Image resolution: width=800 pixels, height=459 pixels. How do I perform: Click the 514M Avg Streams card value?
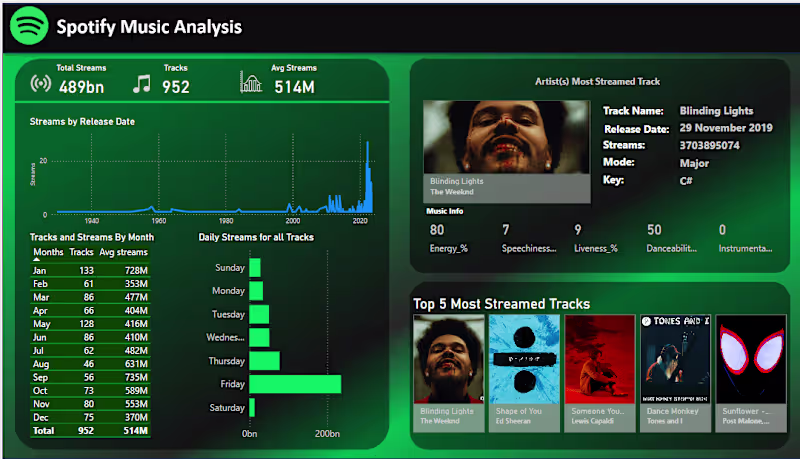pos(294,87)
